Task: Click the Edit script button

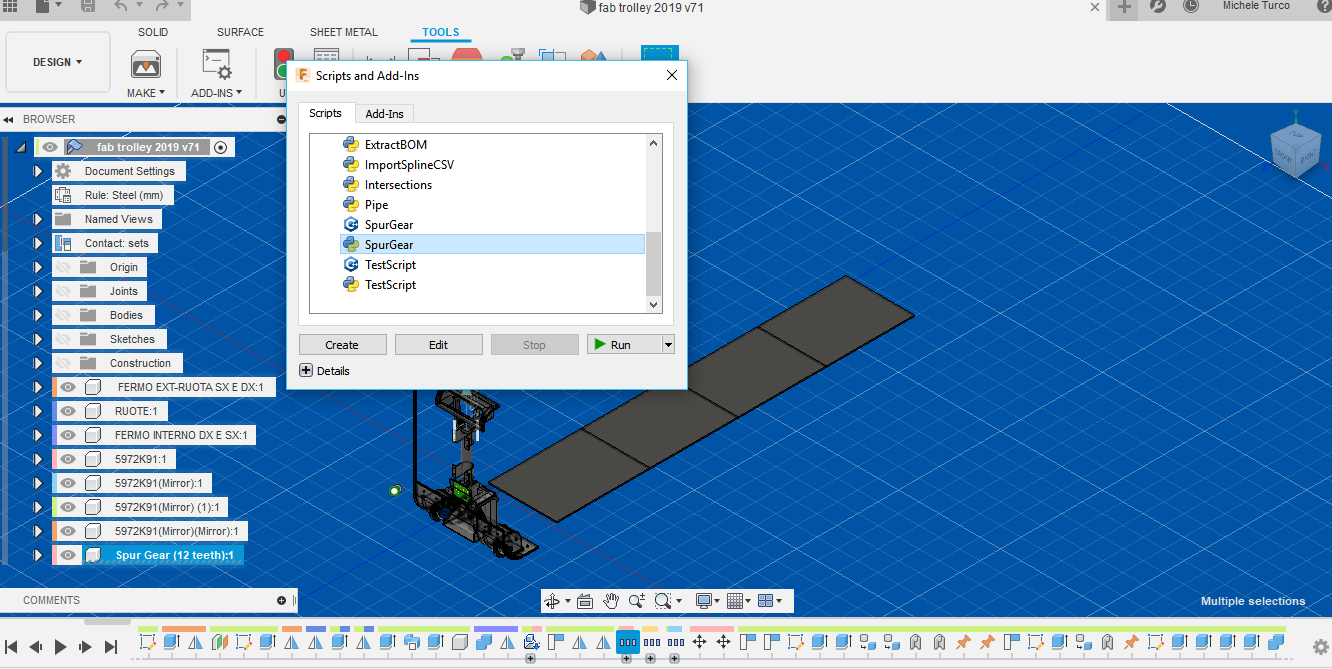Action: coord(438,345)
